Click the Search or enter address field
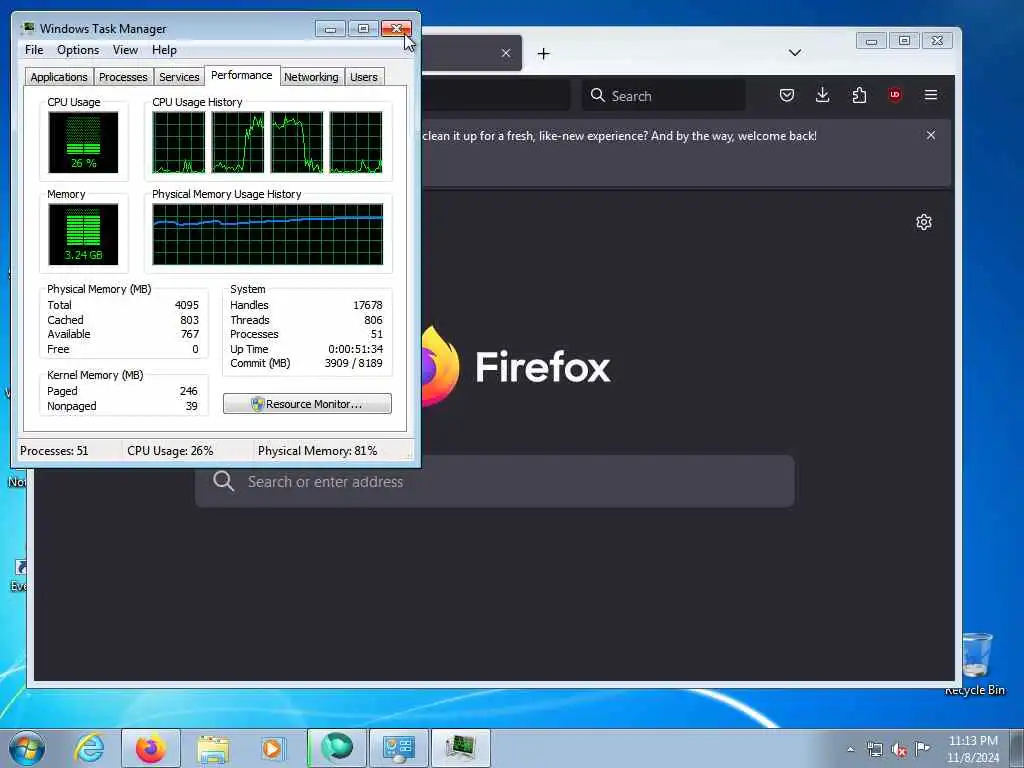This screenshot has width=1024, height=768. pos(495,481)
